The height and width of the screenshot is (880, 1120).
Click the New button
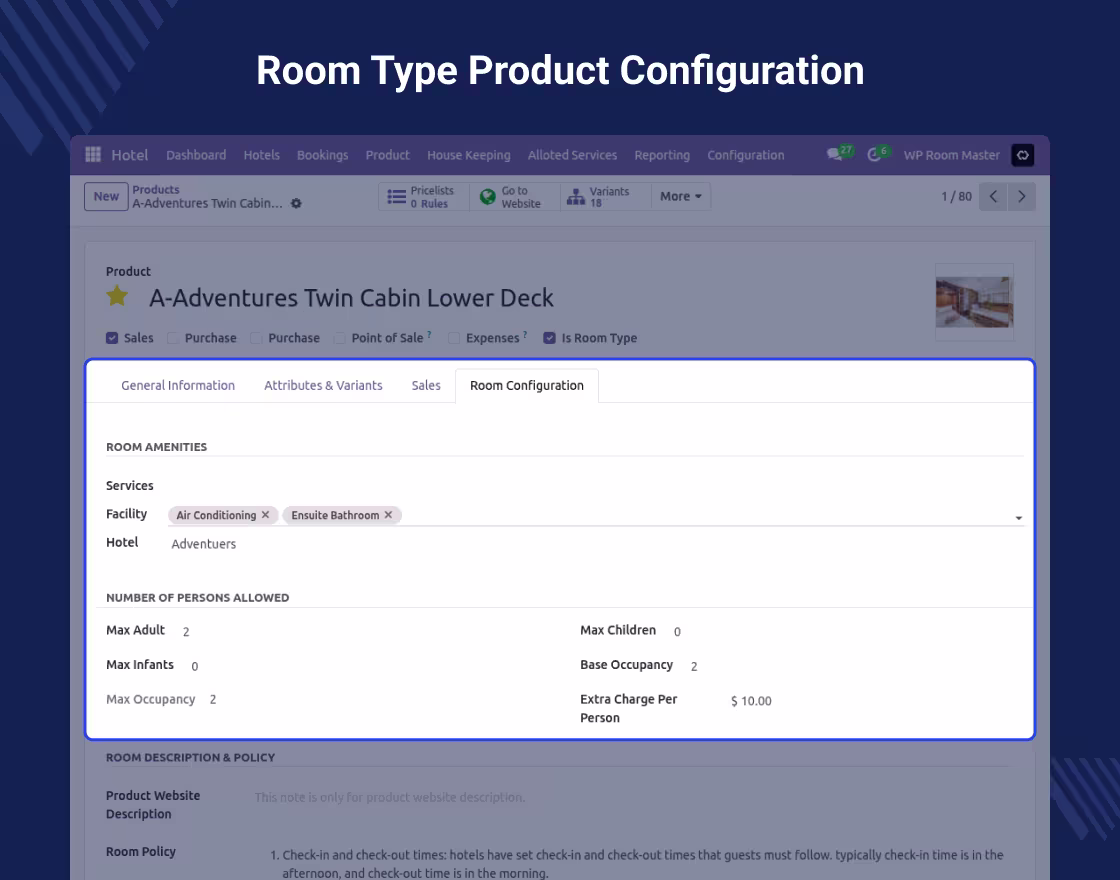pyautogui.click(x=106, y=196)
